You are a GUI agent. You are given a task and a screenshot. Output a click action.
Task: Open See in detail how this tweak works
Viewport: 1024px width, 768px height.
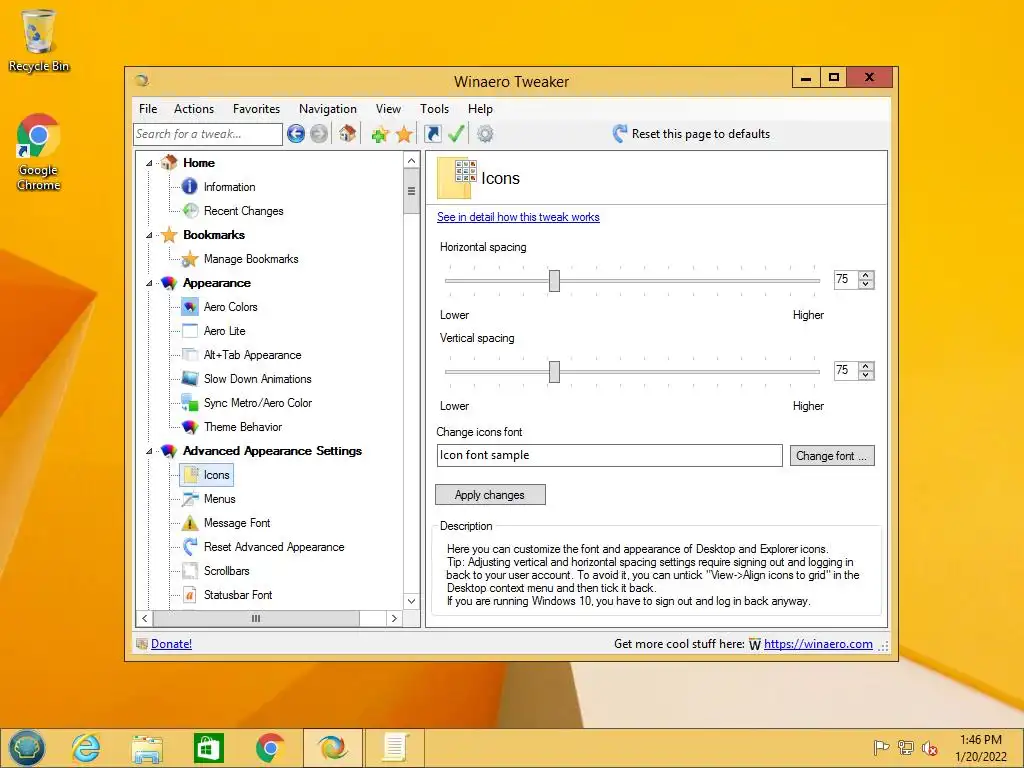518,217
